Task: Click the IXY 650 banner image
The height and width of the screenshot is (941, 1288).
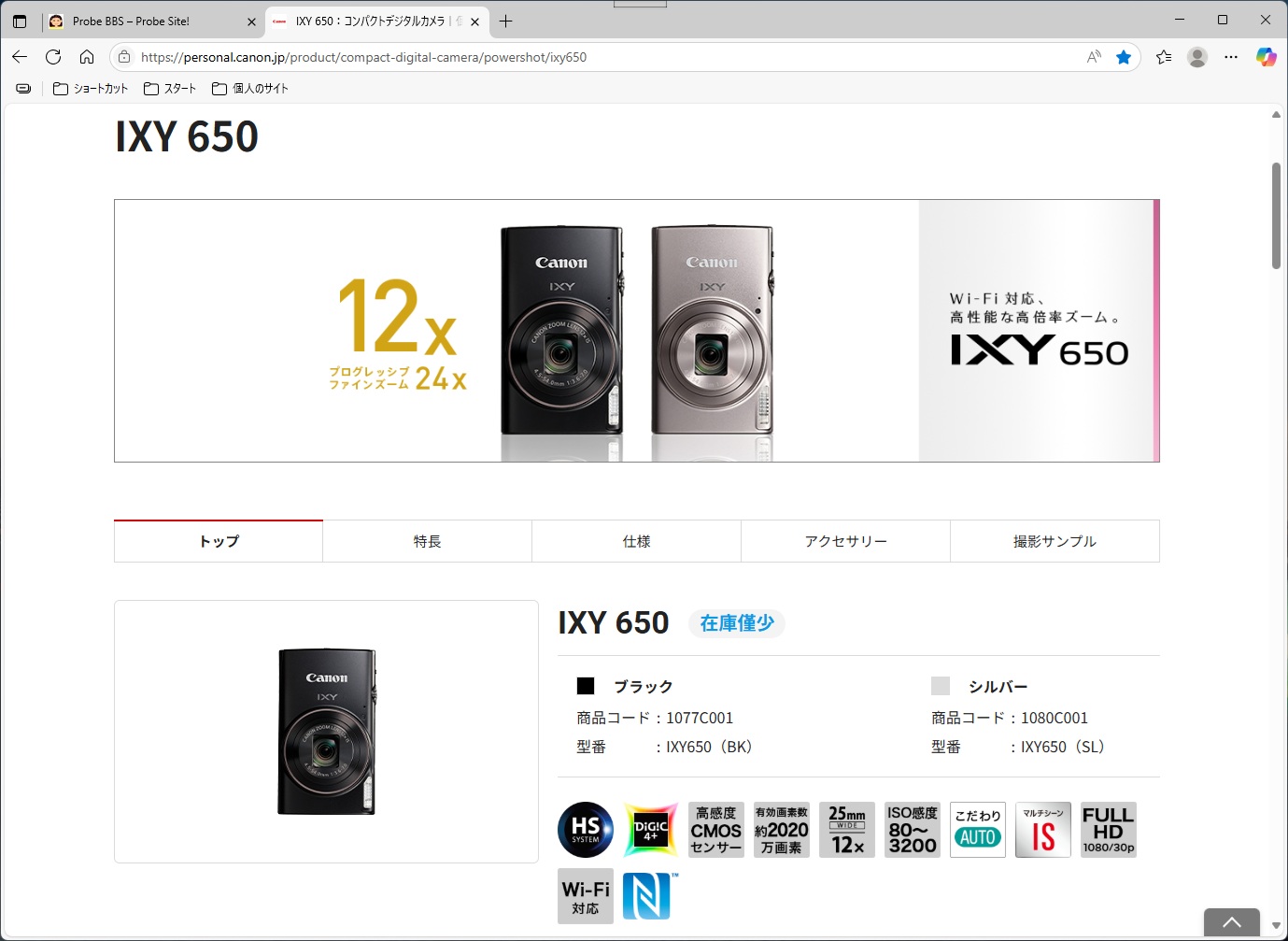Action: coord(637,331)
